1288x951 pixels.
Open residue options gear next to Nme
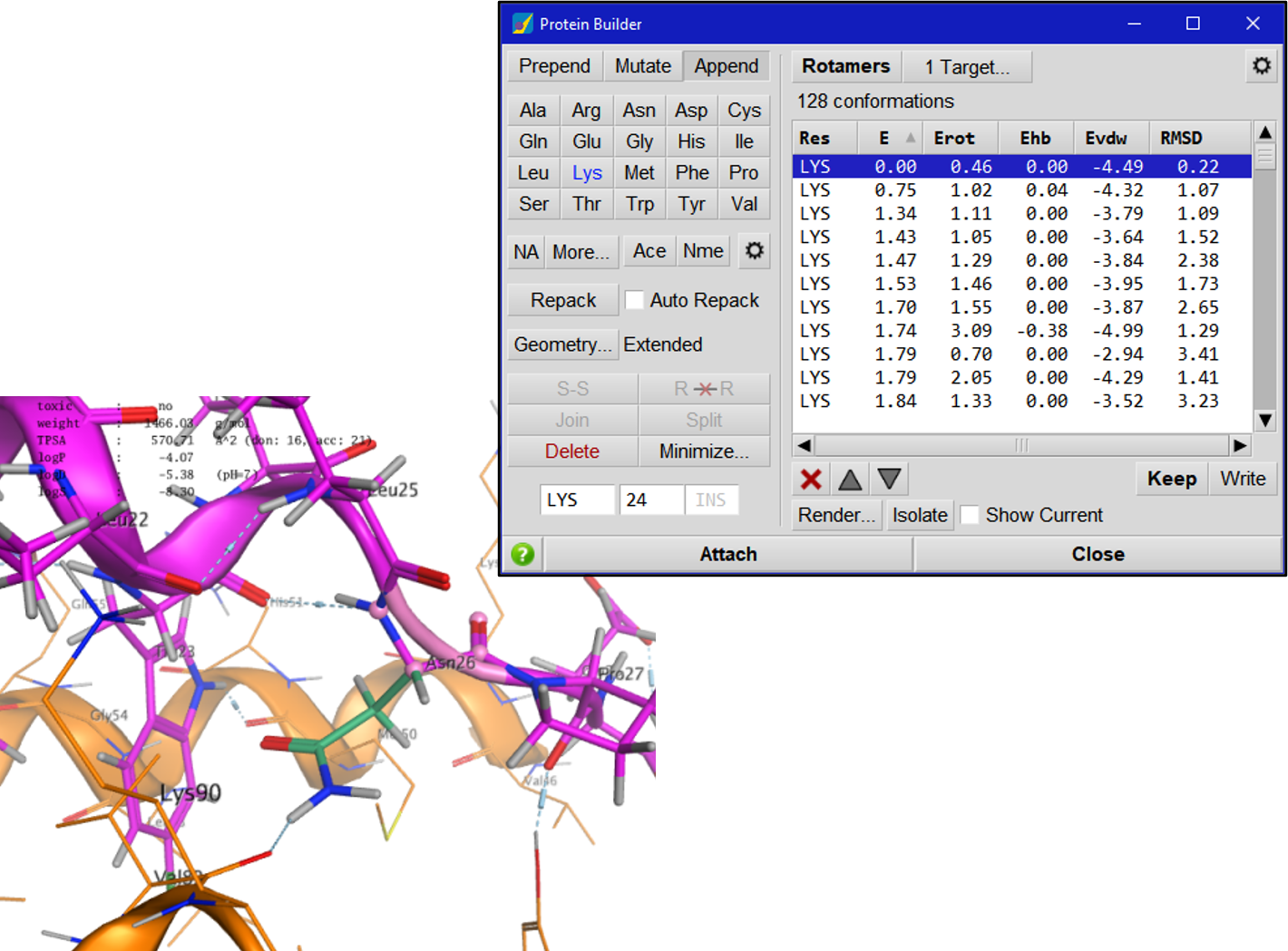tap(754, 251)
